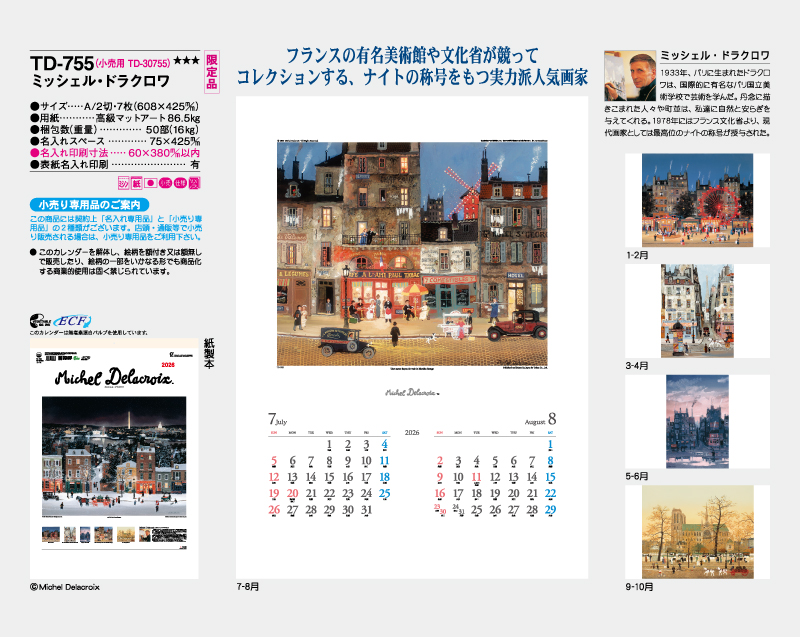
Task: Click the 9-10月 caption label
Action: coord(639,587)
